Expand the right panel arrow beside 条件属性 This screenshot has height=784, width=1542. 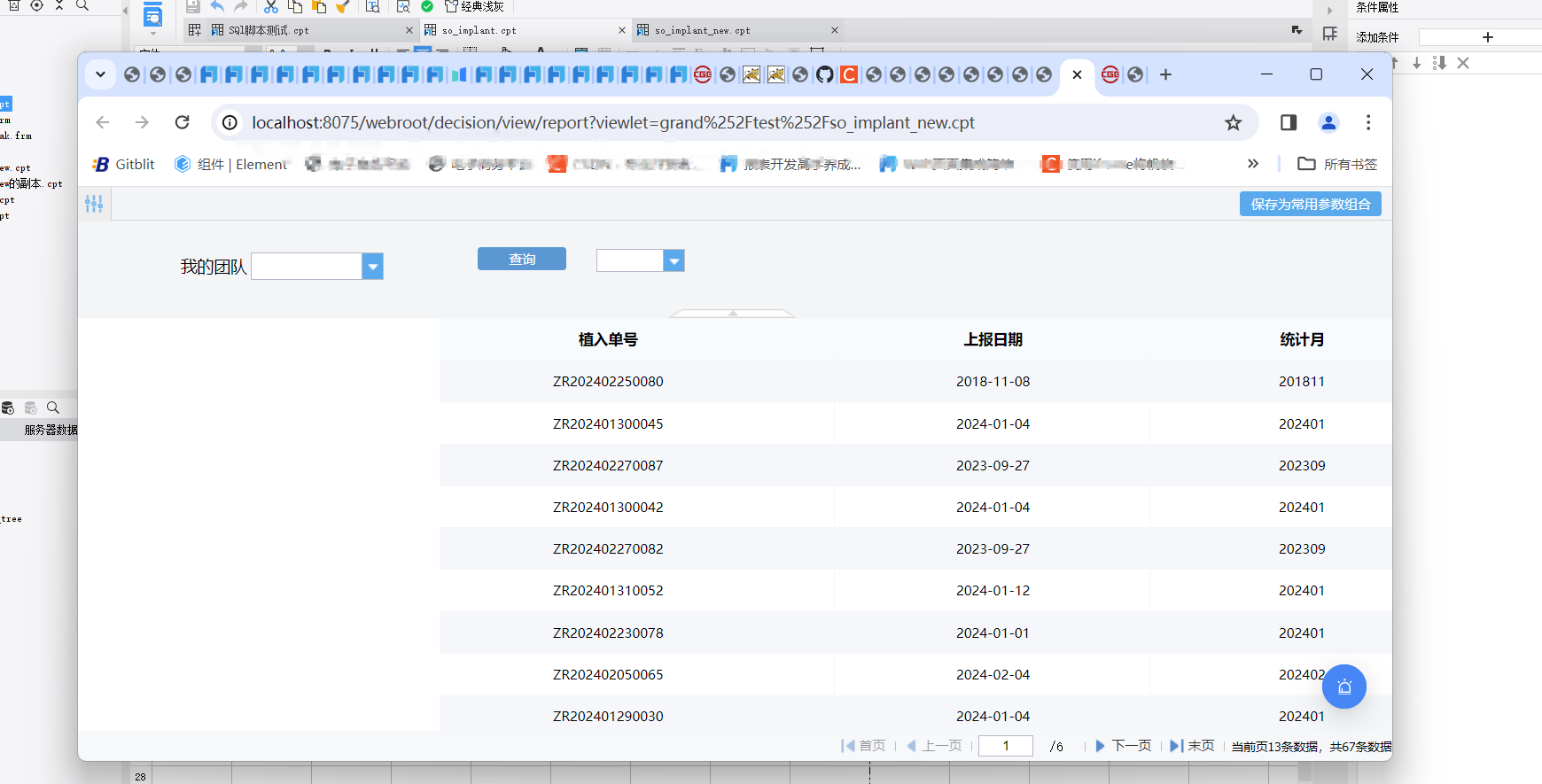pyautogui.click(x=1329, y=11)
